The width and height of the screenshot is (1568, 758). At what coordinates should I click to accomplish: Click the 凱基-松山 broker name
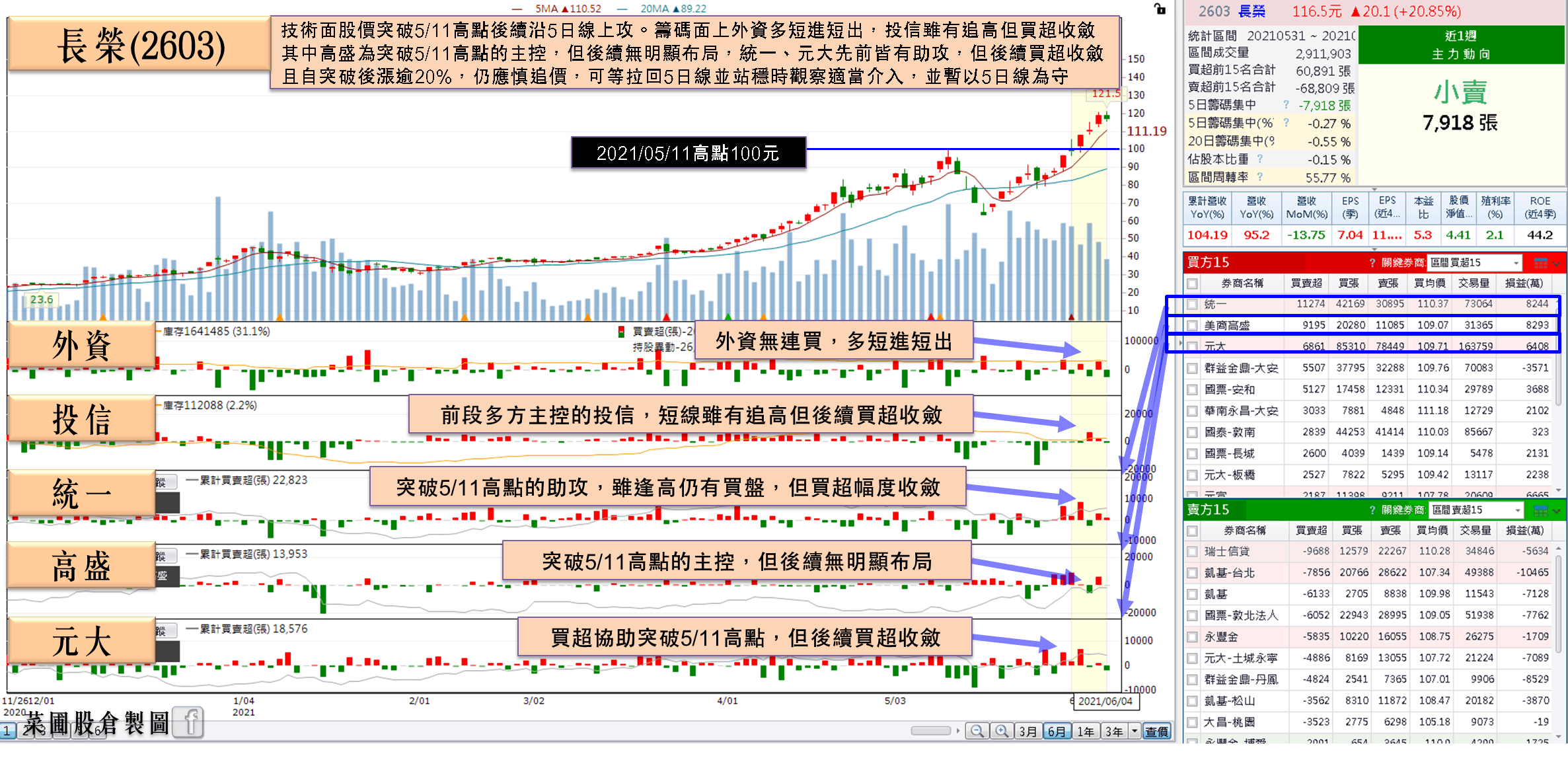point(1230,701)
